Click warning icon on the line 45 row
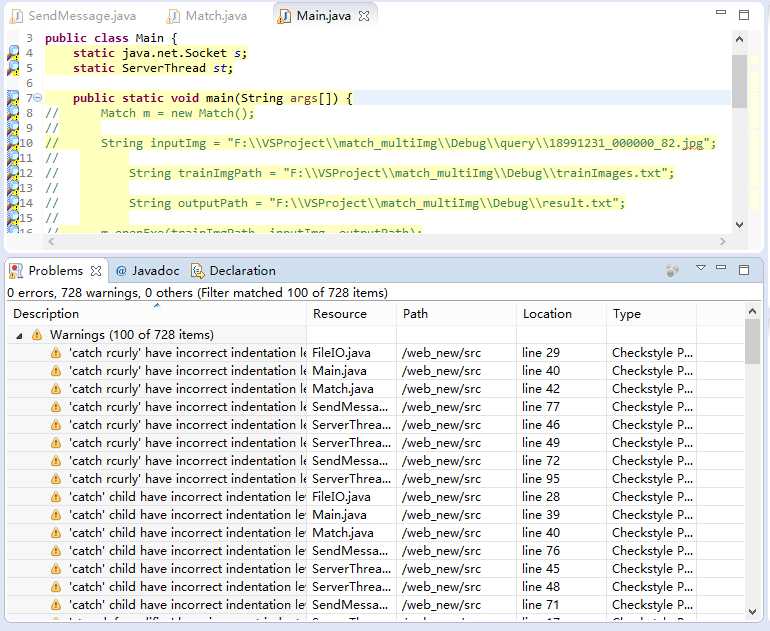770x631 pixels. [56, 569]
